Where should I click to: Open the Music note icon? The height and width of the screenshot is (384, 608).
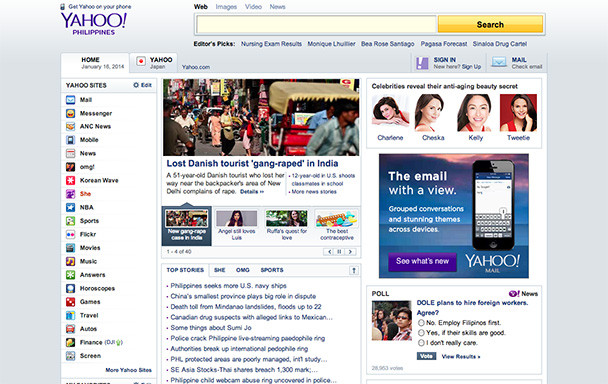click(70, 261)
